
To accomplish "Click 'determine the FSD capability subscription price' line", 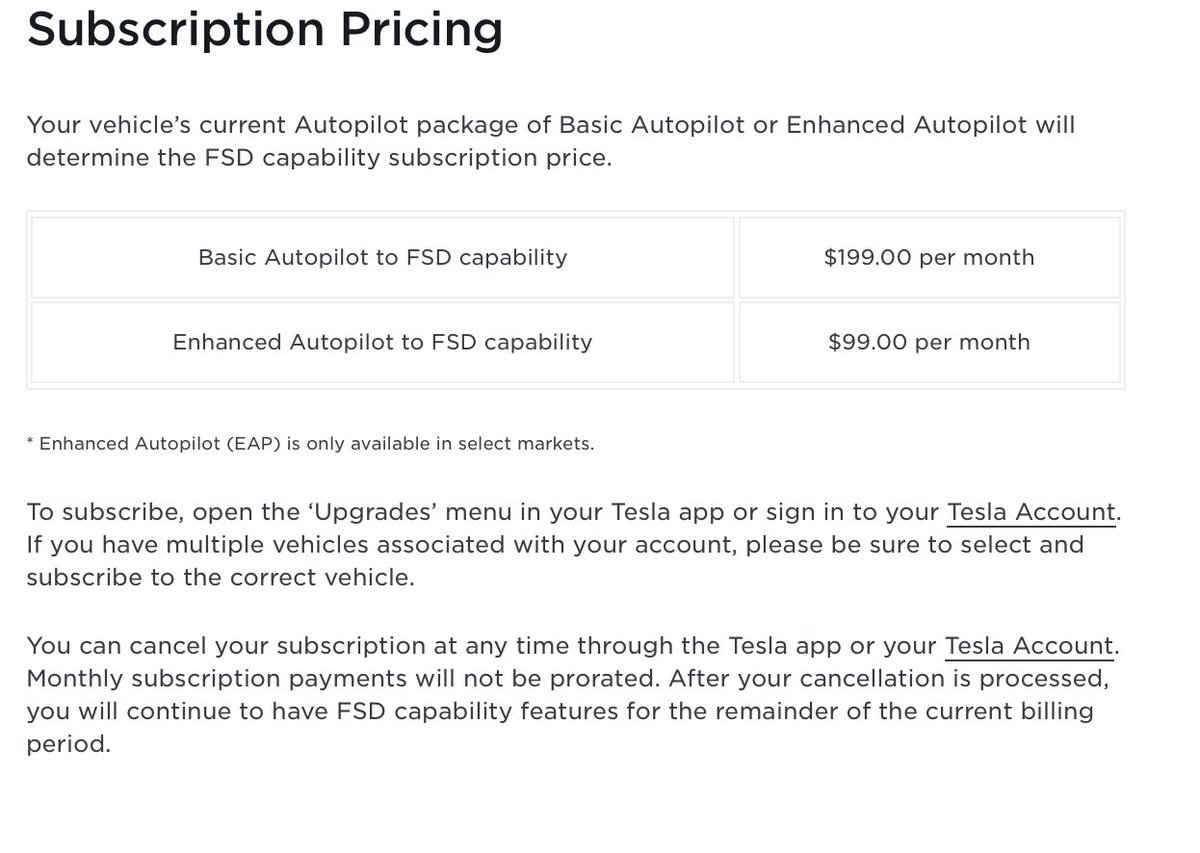I will (x=318, y=158).
